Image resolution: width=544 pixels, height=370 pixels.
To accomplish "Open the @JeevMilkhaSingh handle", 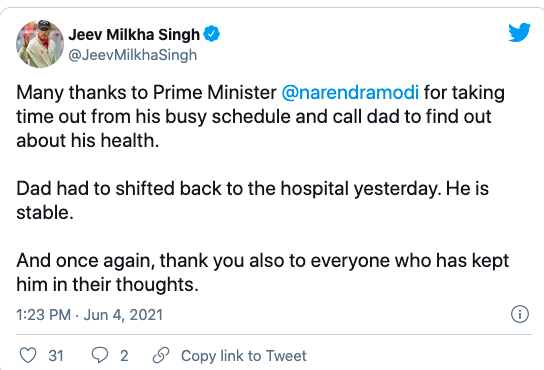I will (133, 55).
